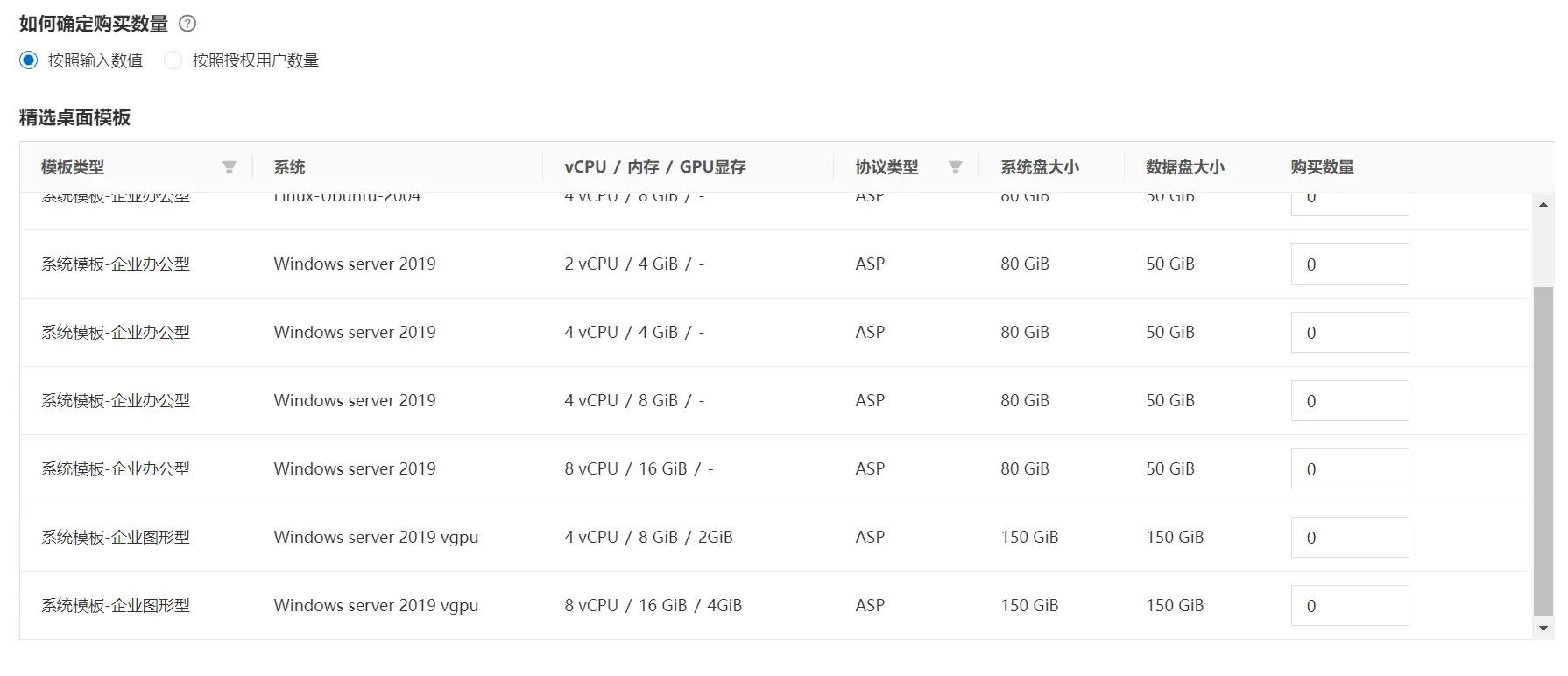Screen dimensions: 1568x676
Task: Click quantity field for 2GiB vgpu row
Action: pos(1349,538)
